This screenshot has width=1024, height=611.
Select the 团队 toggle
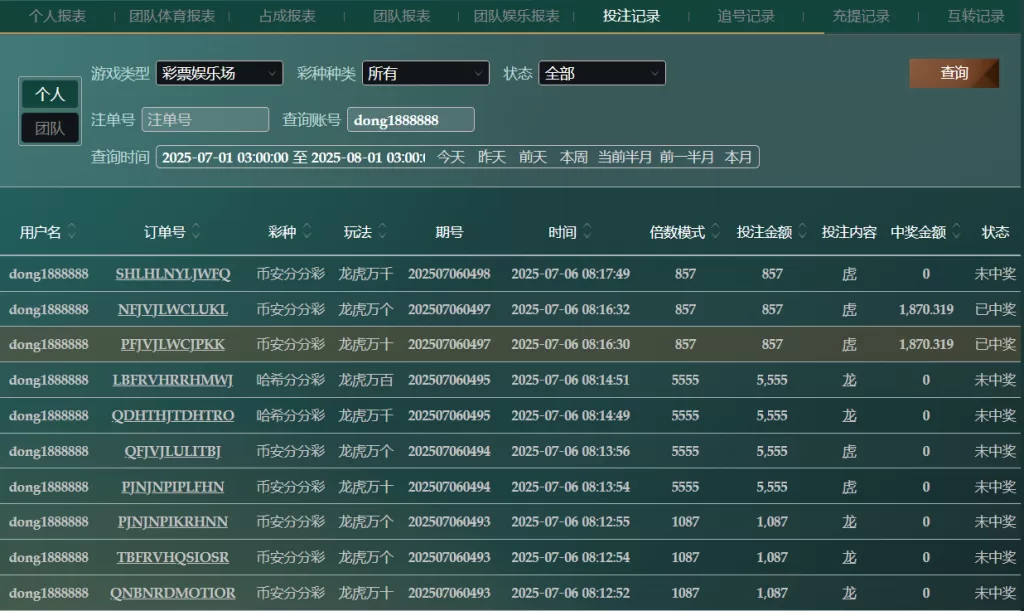[50, 128]
